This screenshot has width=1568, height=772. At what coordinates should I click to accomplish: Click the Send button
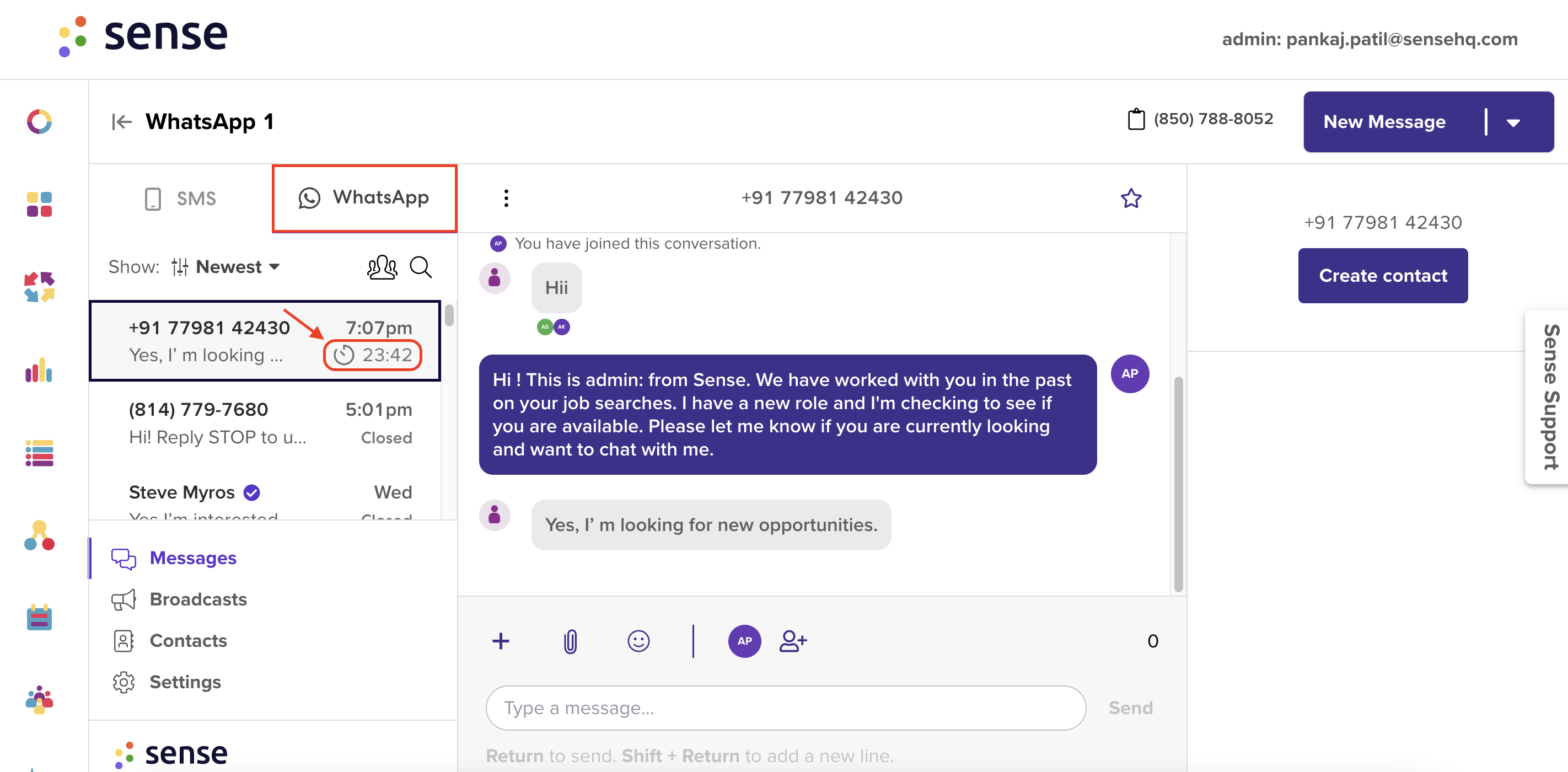coord(1130,707)
